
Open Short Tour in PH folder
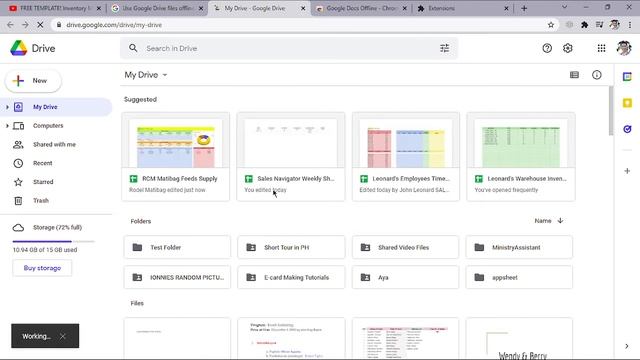[291, 247]
